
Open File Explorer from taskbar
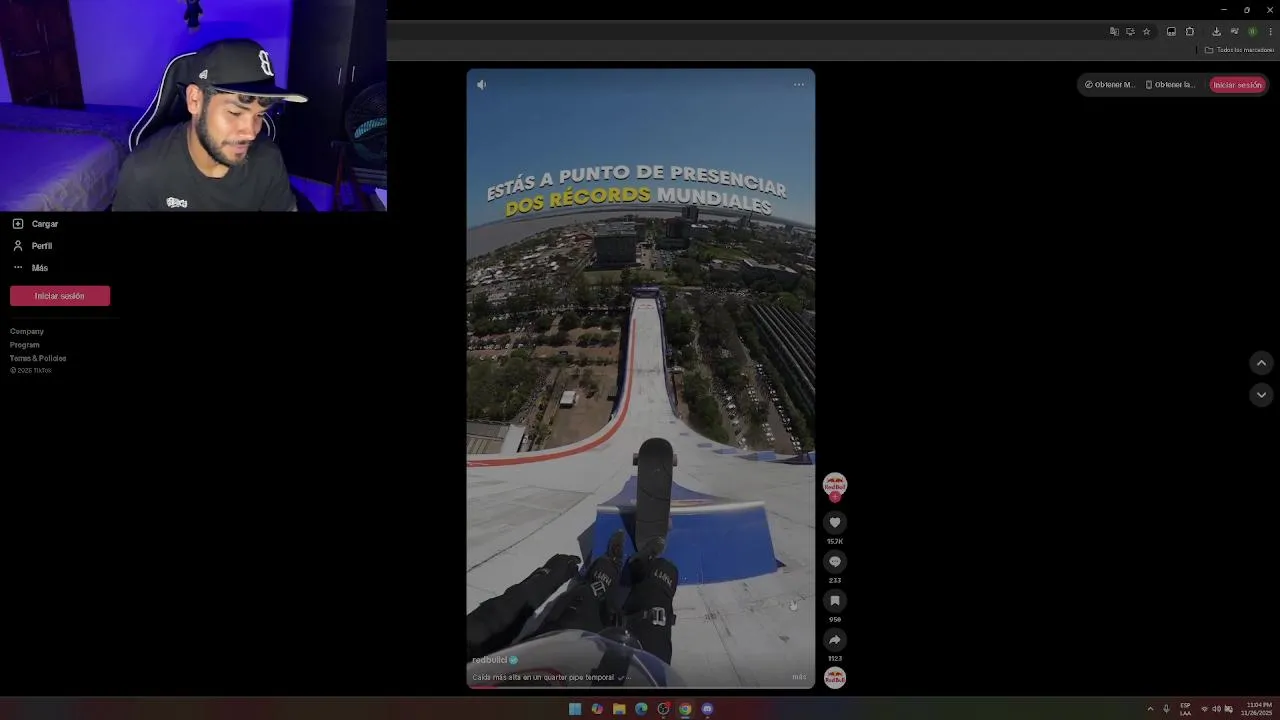(x=619, y=709)
